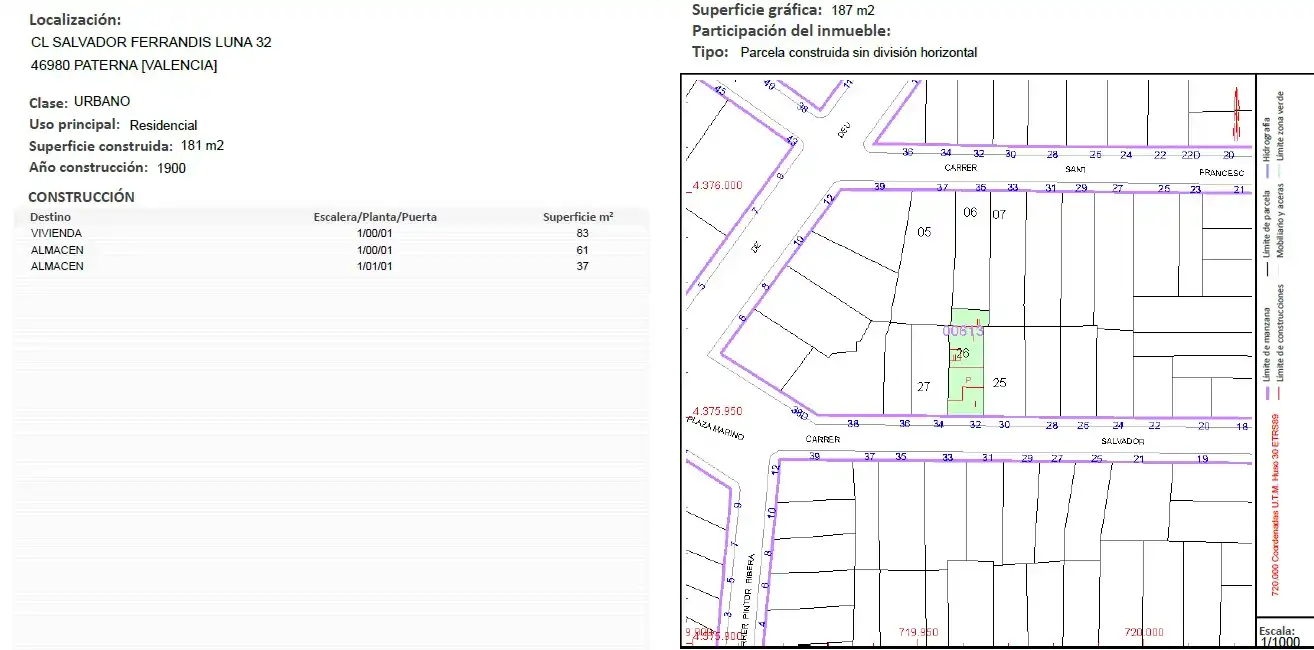Image resolution: width=1314 pixels, height=650 pixels.
Task: Click the surface value 83
Action: (582, 233)
